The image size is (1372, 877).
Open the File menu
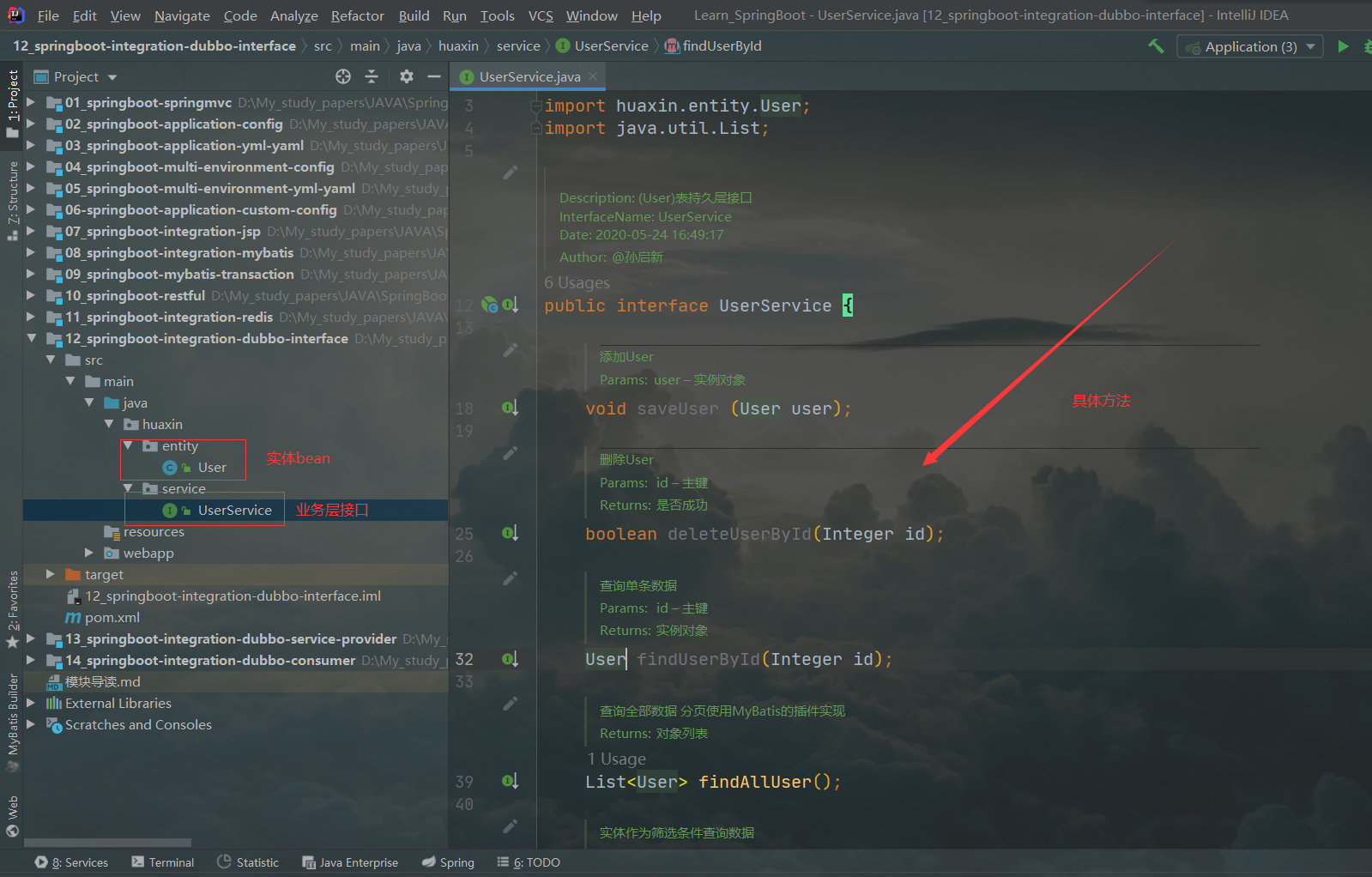(48, 15)
